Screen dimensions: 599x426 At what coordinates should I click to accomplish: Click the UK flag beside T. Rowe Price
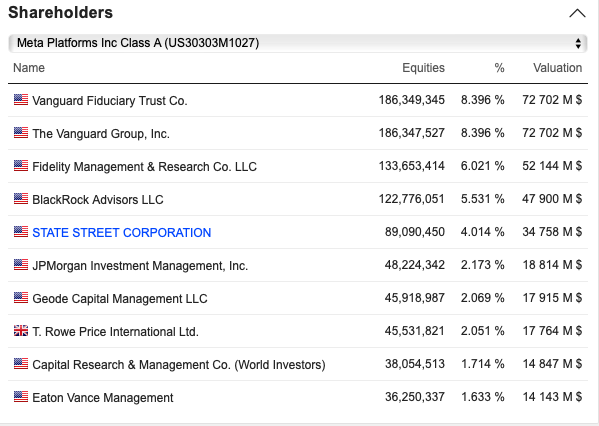coord(21,330)
